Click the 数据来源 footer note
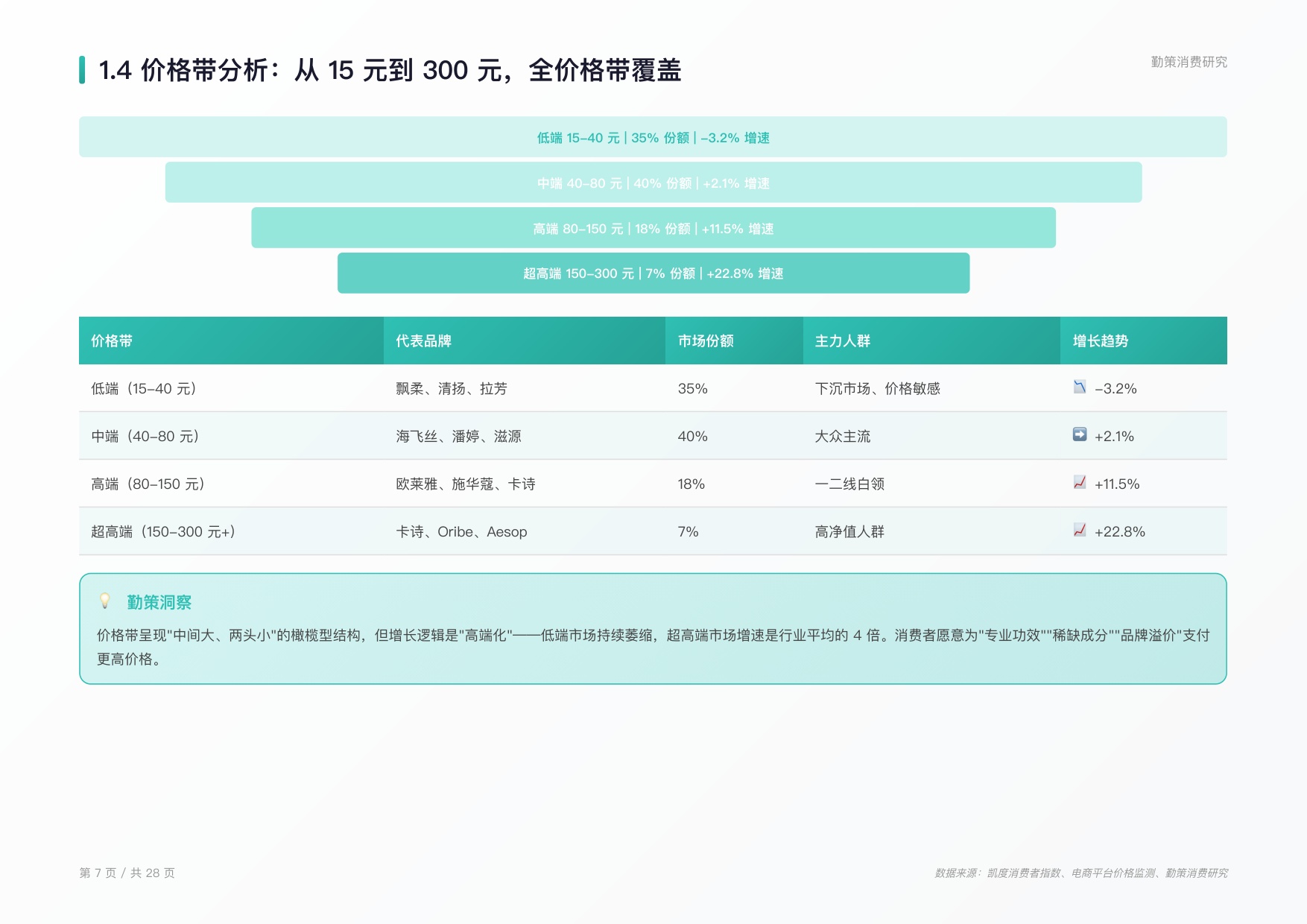 tap(1081, 873)
